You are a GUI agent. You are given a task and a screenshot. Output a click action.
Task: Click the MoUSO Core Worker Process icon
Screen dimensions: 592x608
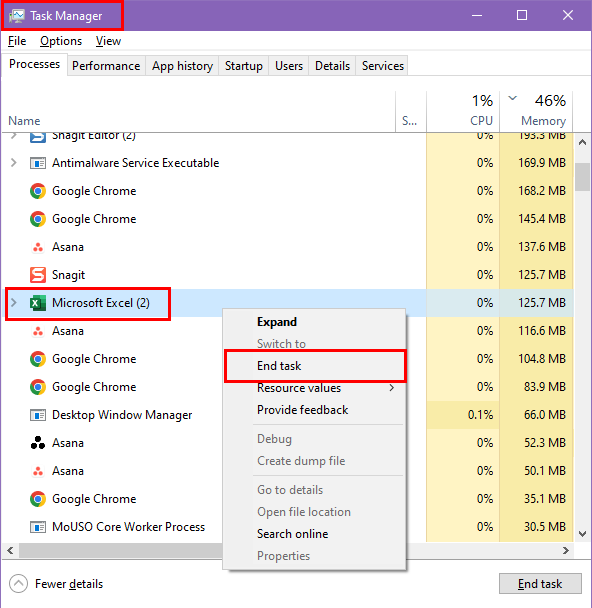[38, 527]
